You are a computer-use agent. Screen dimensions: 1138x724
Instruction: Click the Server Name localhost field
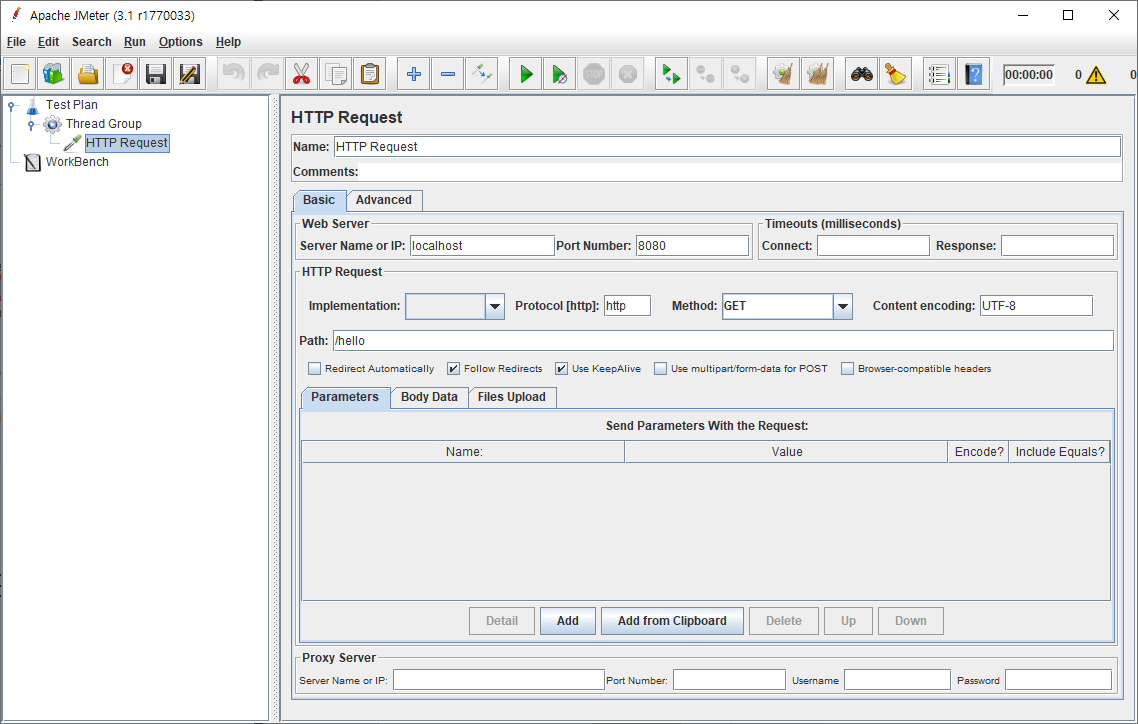(x=482, y=246)
